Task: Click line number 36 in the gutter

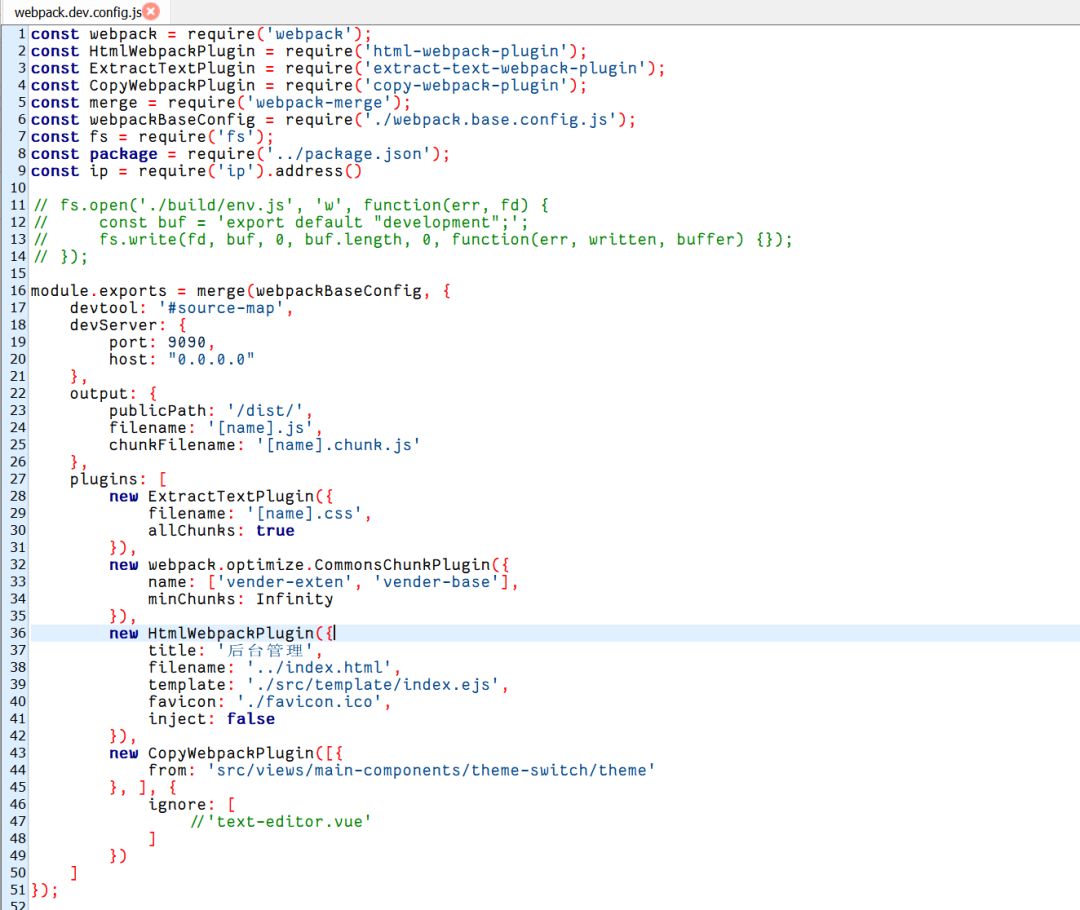Action: (x=18, y=633)
